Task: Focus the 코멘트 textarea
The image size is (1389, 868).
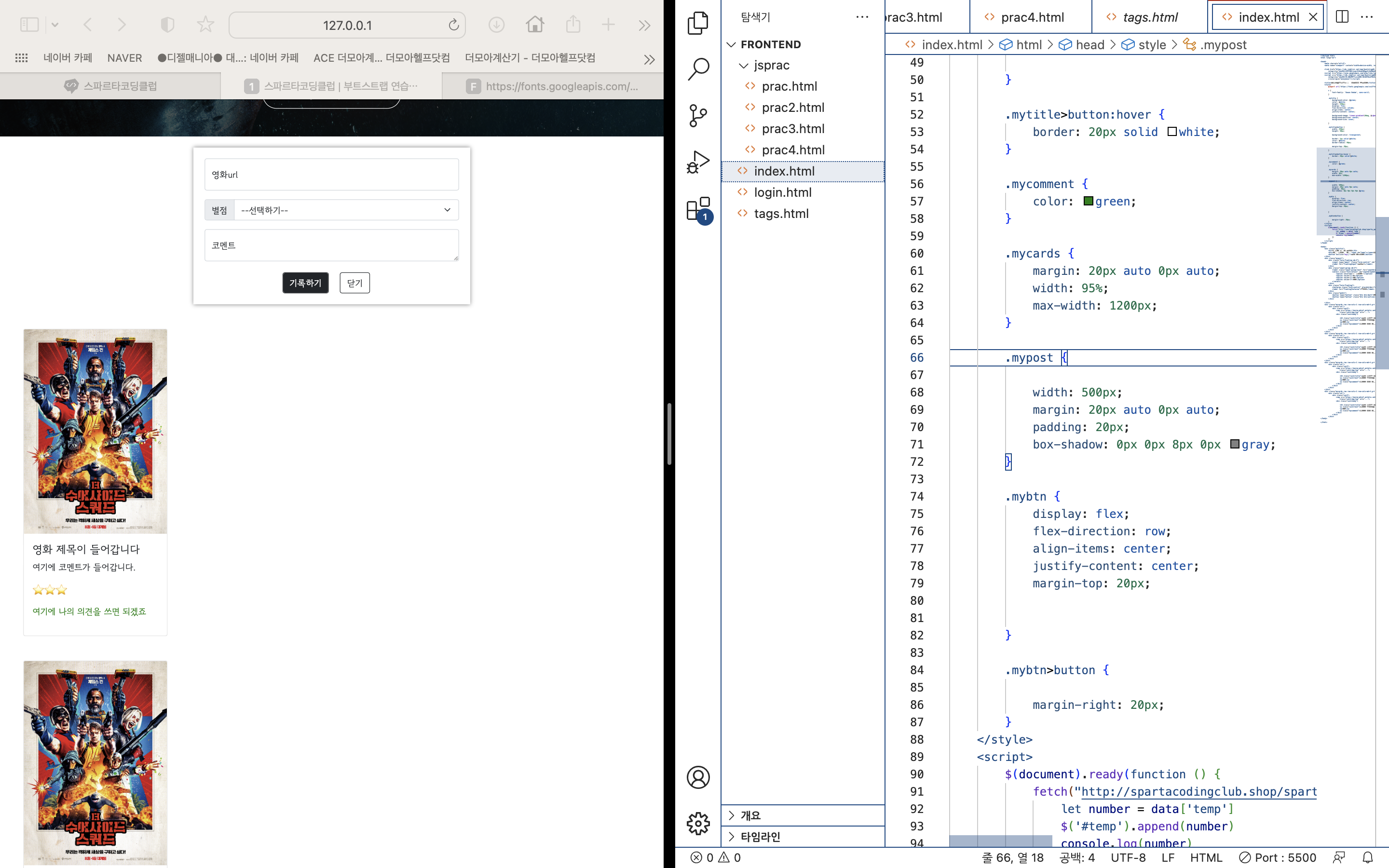Action: 331,246
